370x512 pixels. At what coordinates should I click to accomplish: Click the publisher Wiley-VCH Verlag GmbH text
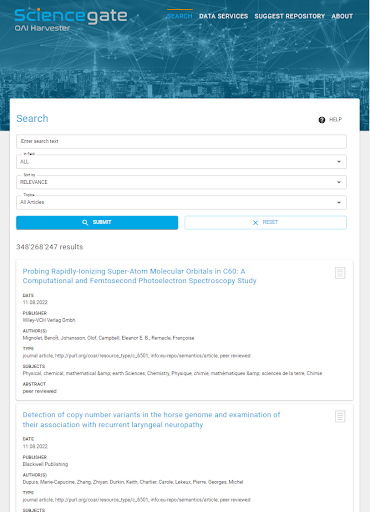[49, 320]
